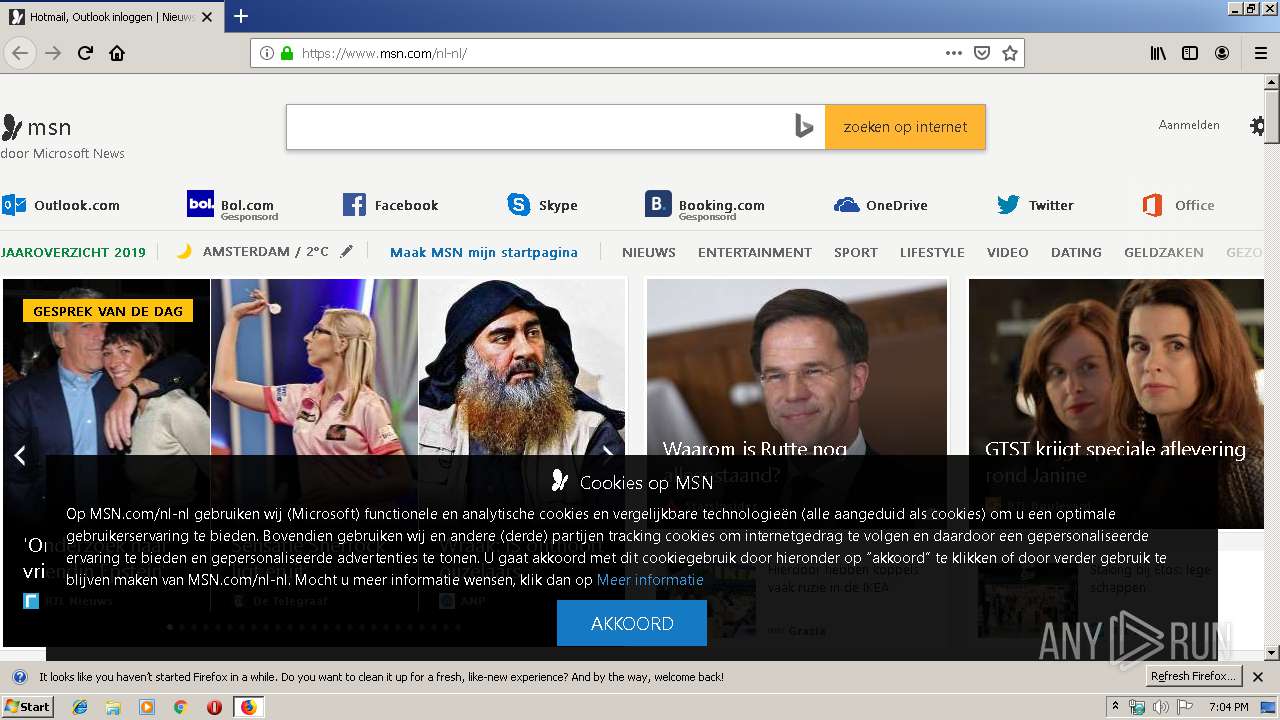Open Office shortcut
This screenshot has width=1280, height=720.
click(x=1178, y=205)
